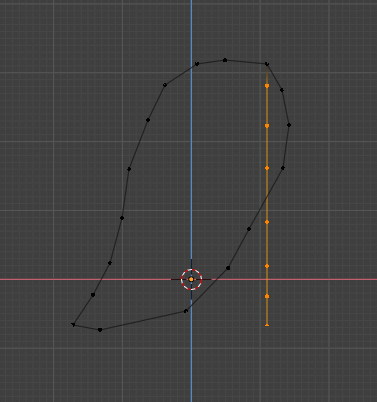Click the 3D cursor at the origin

(x=191, y=279)
